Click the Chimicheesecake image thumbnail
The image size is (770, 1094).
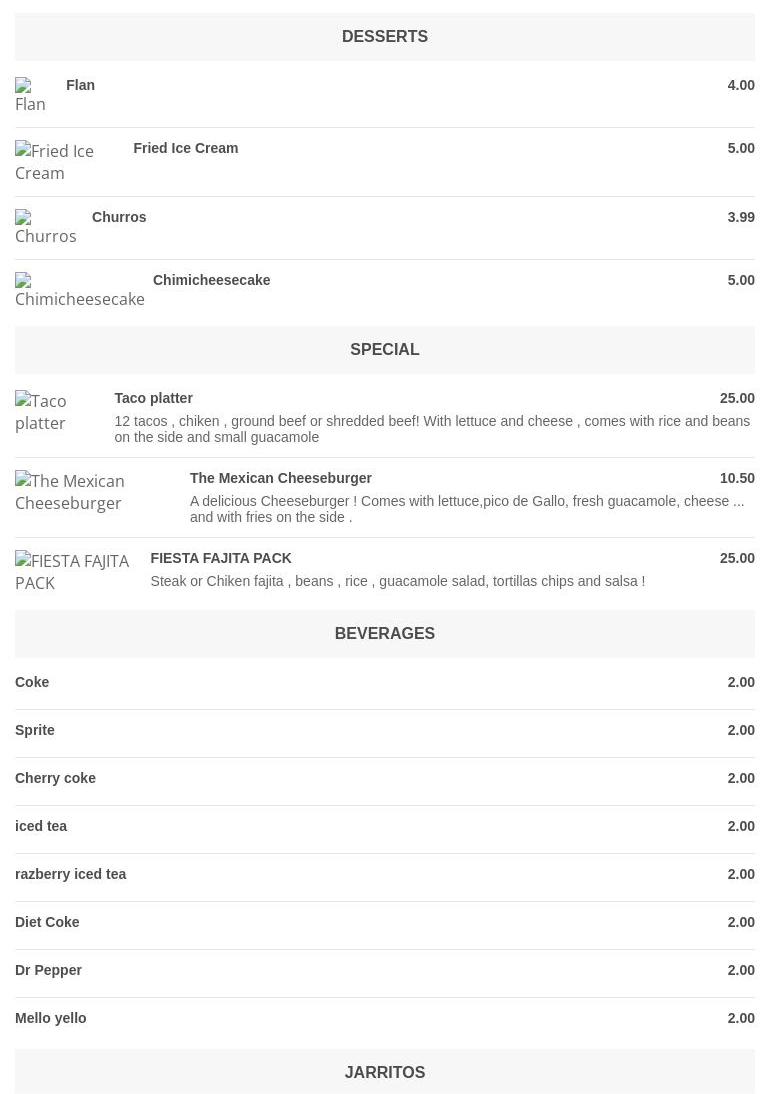click(79, 290)
